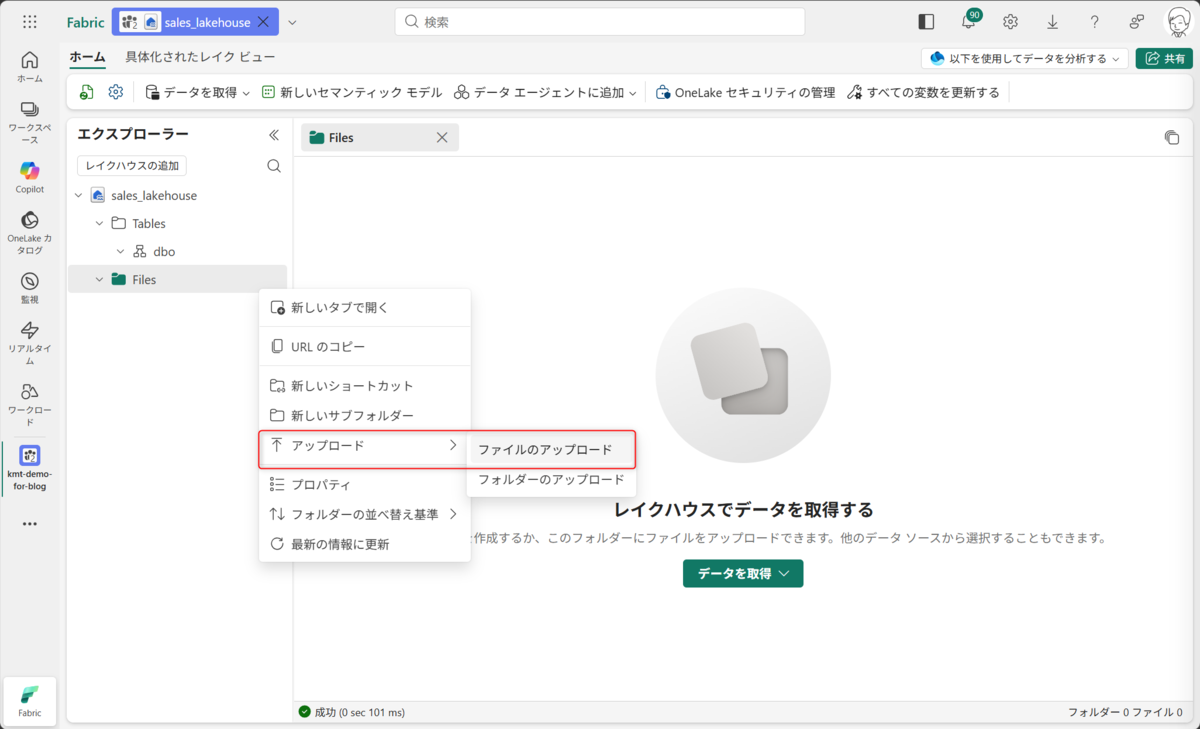
Task: Select the sales_lakehouse tree item
Action: pyautogui.click(x=153, y=196)
